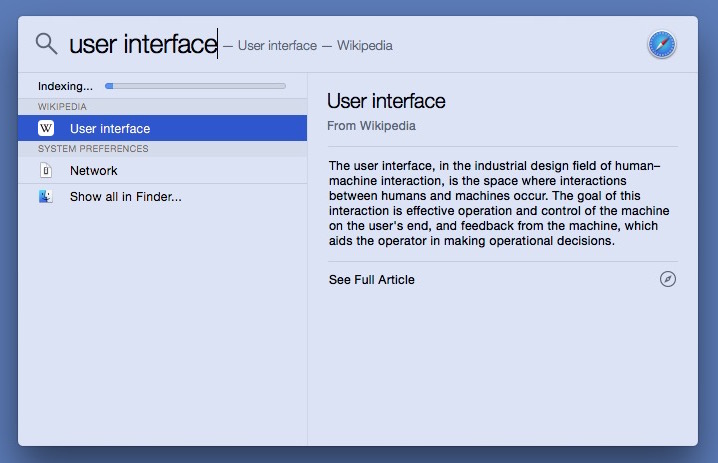The height and width of the screenshot is (463, 718).
Task: Click the Finder face icon
Action: (46, 196)
